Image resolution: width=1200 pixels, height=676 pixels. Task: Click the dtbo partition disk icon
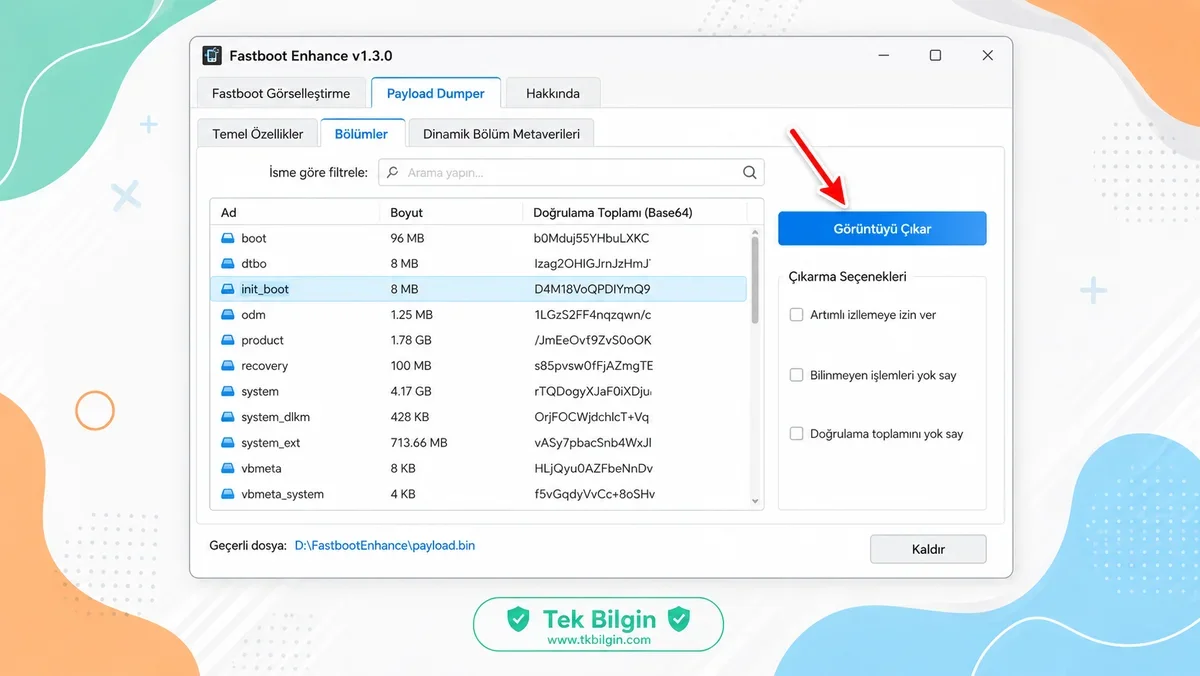point(227,264)
